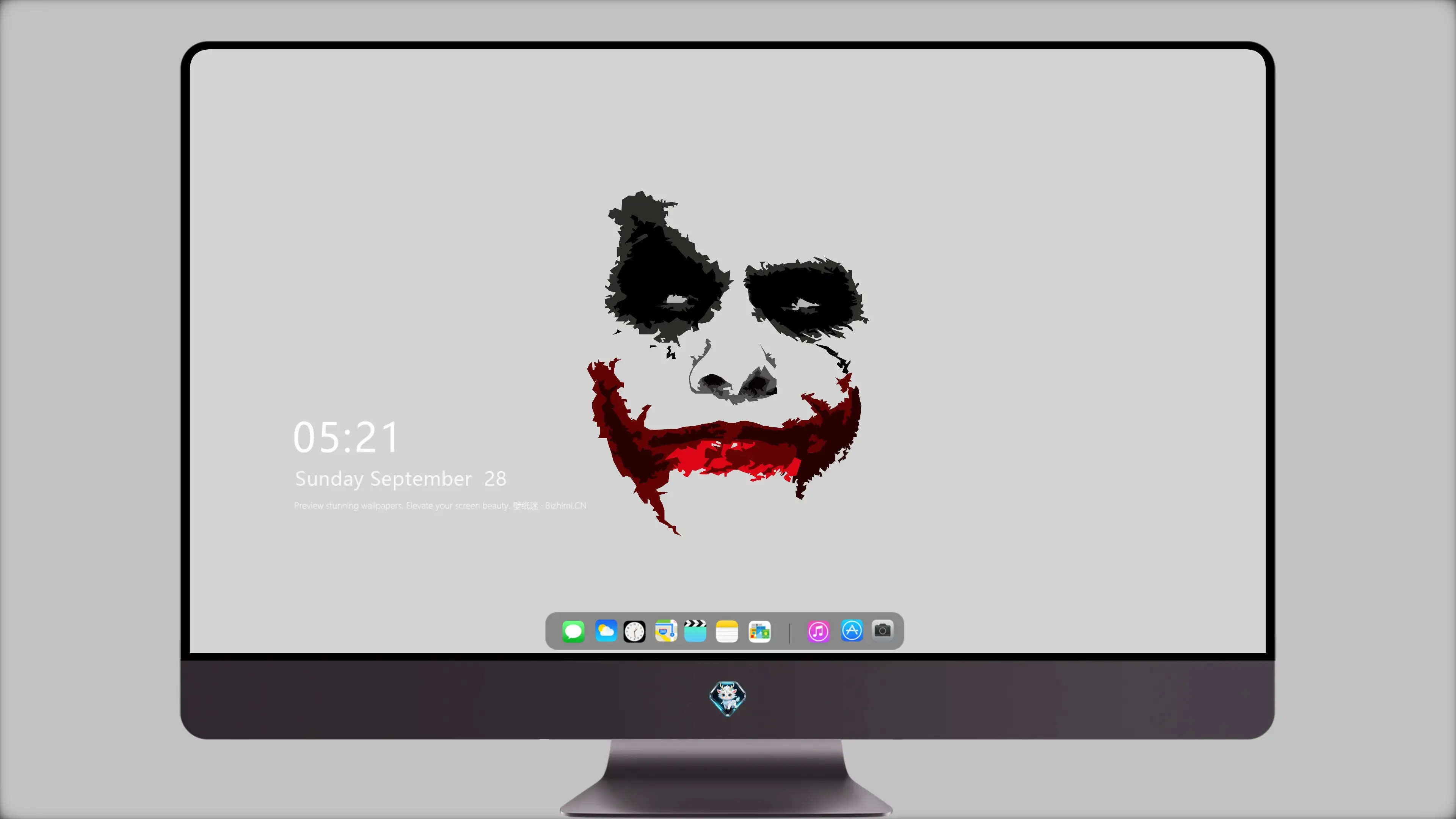Open the App Store icon
This screenshot has width=1456, height=819.
pyautogui.click(x=852, y=631)
